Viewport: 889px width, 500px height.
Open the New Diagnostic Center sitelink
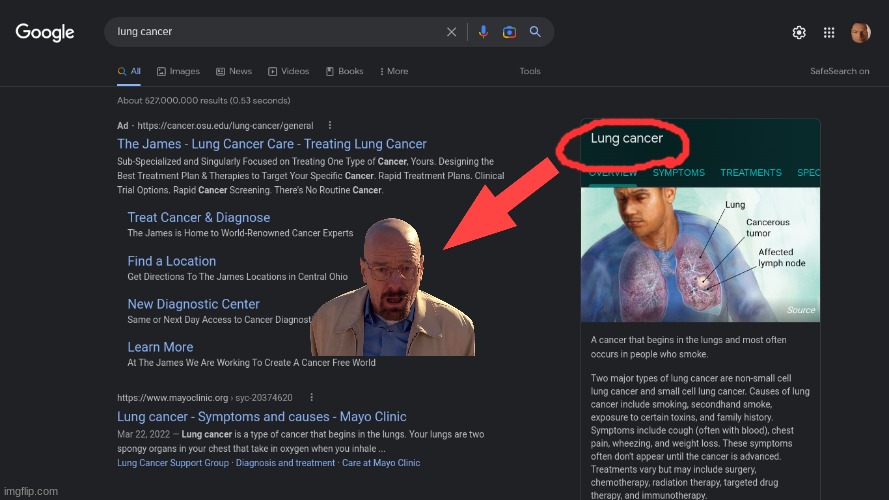pyautogui.click(x=193, y=304)
